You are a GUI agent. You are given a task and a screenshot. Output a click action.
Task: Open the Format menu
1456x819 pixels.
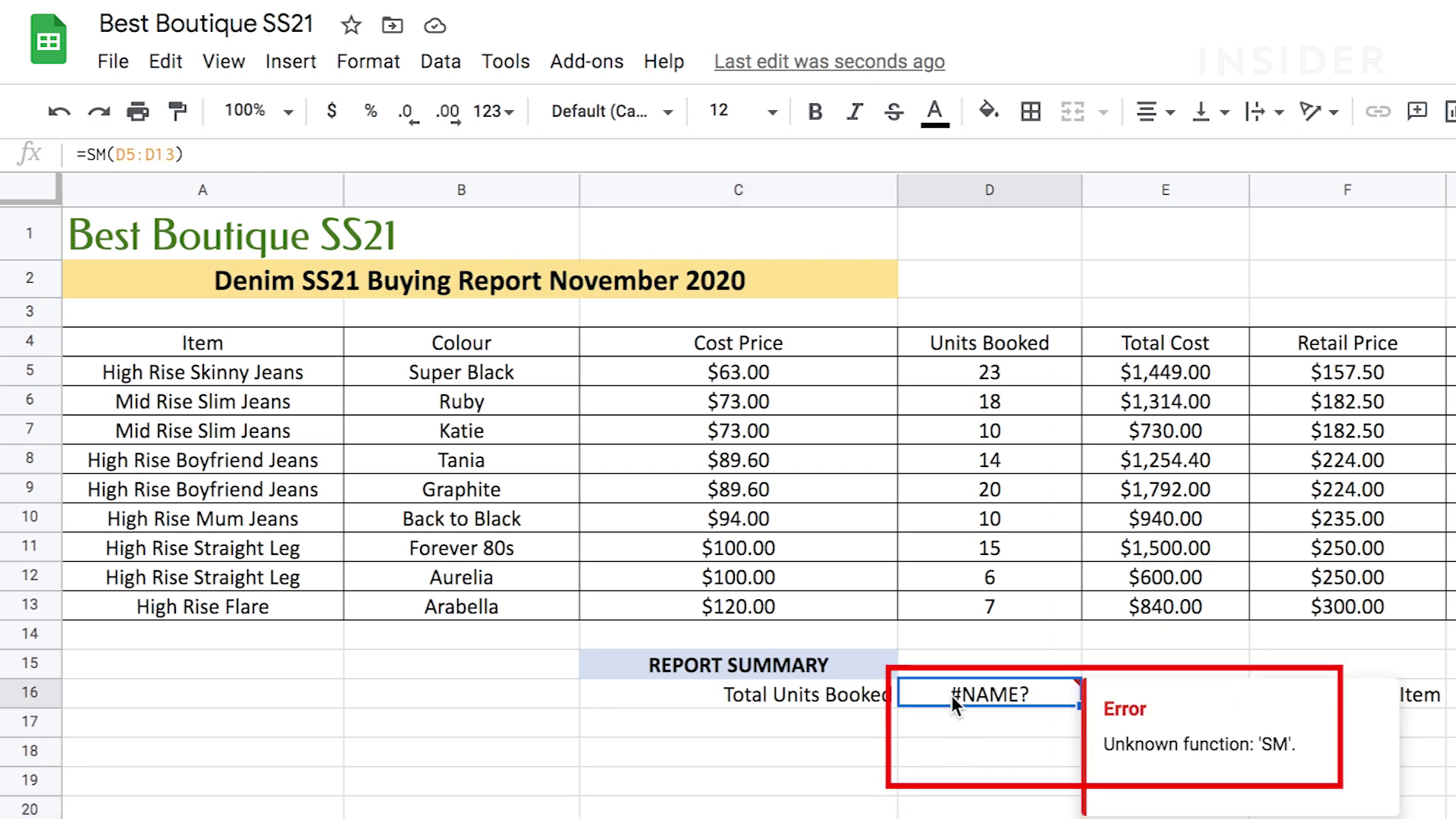[x=368, y=61]
